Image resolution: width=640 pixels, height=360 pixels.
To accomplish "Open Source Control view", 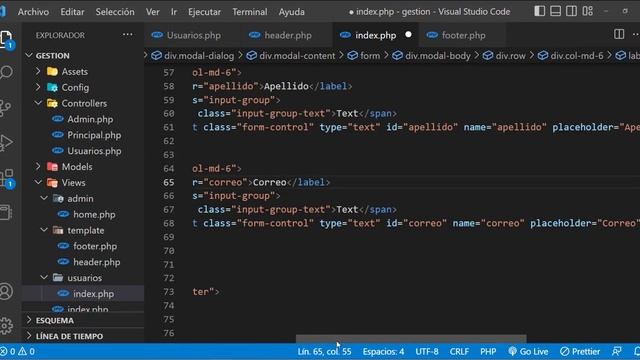I will point(5,108).
